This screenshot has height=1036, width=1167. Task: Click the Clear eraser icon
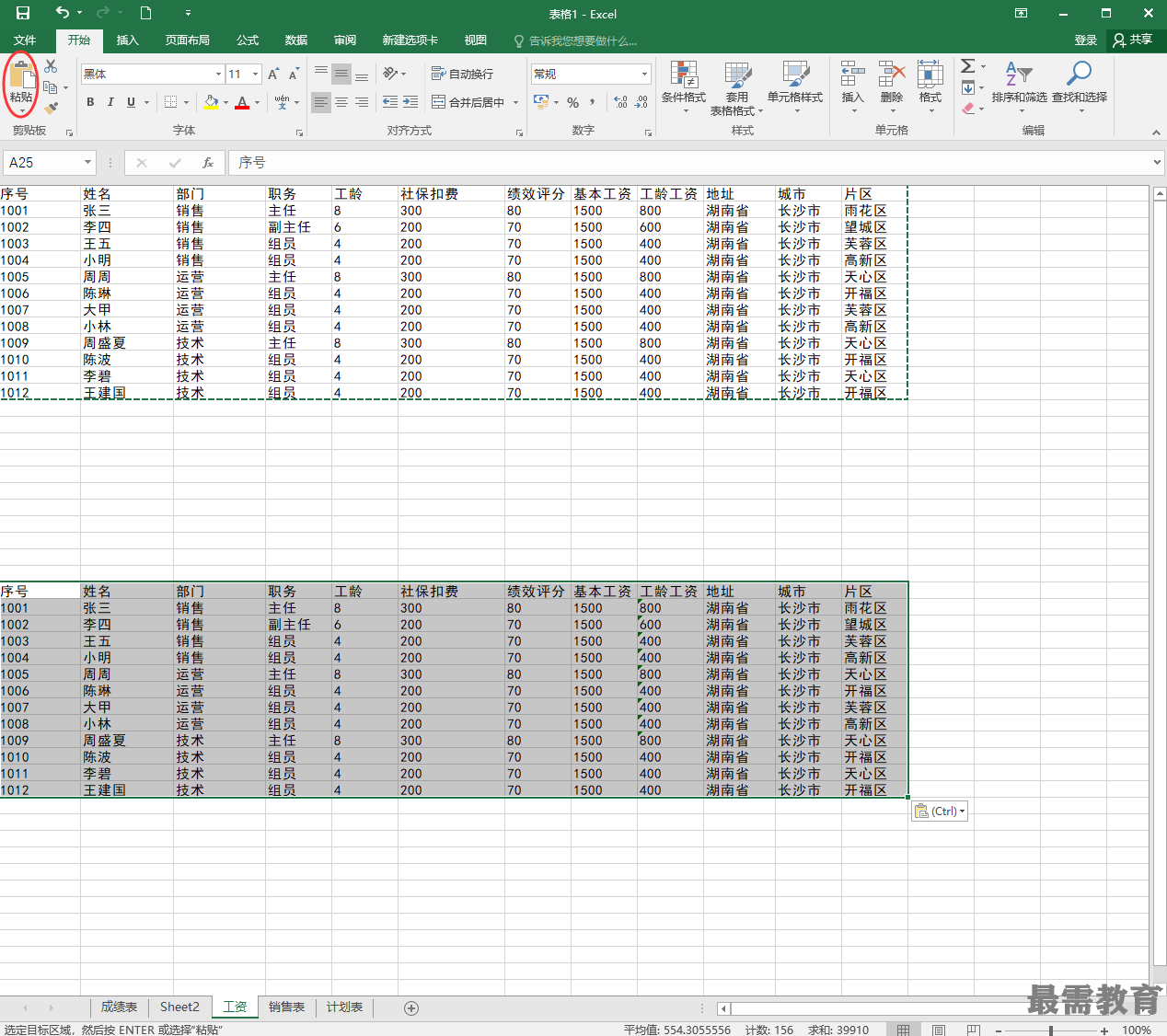(x=968, y=109)
